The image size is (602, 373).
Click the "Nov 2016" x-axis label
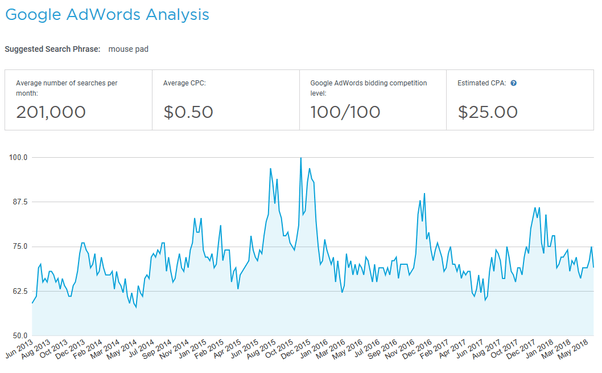(400, 349)
